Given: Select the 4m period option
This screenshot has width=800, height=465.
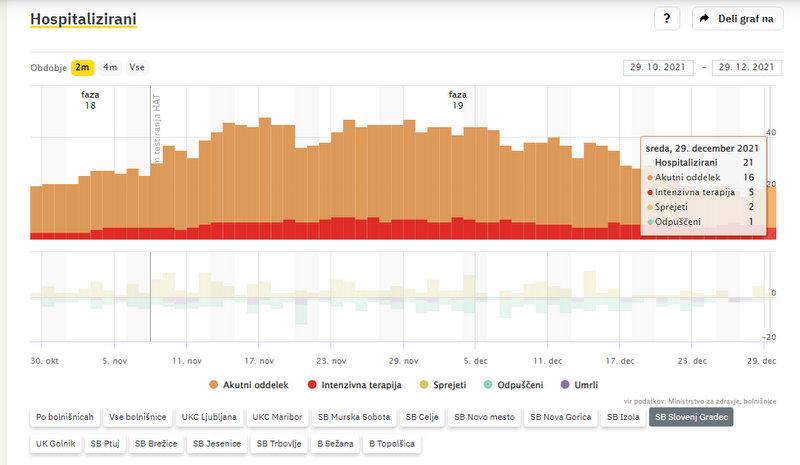Looking at the screenshot, I should click(110, 67).
